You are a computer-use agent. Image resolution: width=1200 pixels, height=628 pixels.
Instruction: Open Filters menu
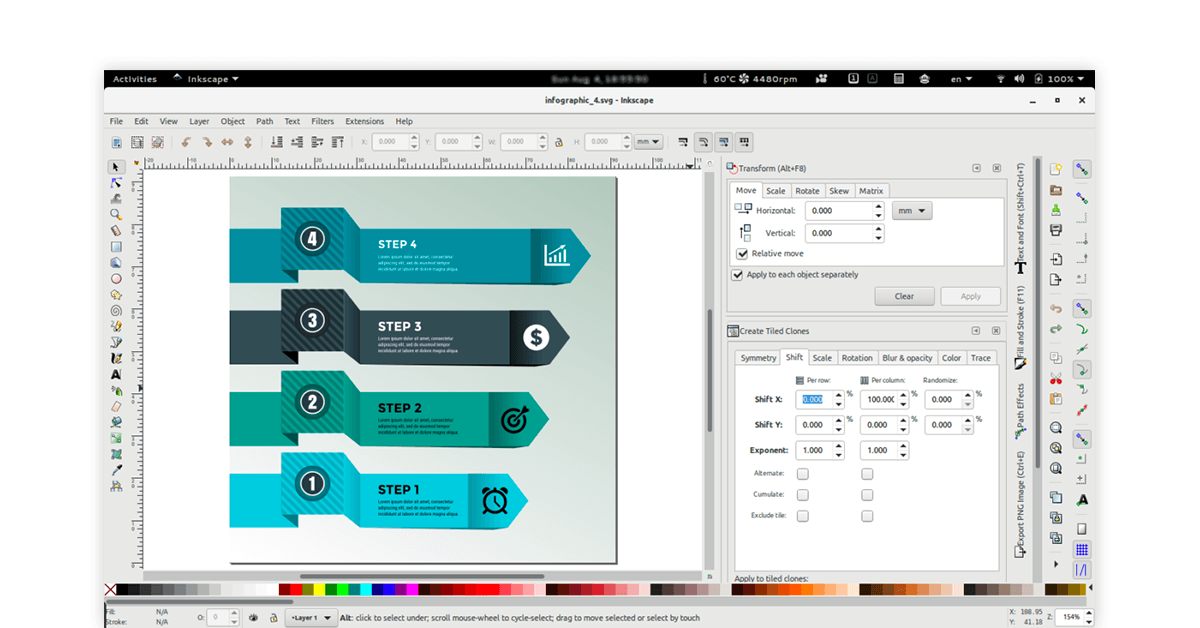(322, 121)
